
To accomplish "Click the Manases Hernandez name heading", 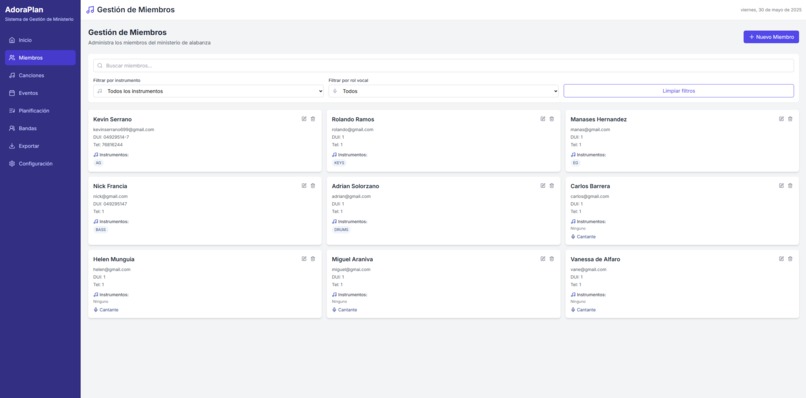I will 598,119.
